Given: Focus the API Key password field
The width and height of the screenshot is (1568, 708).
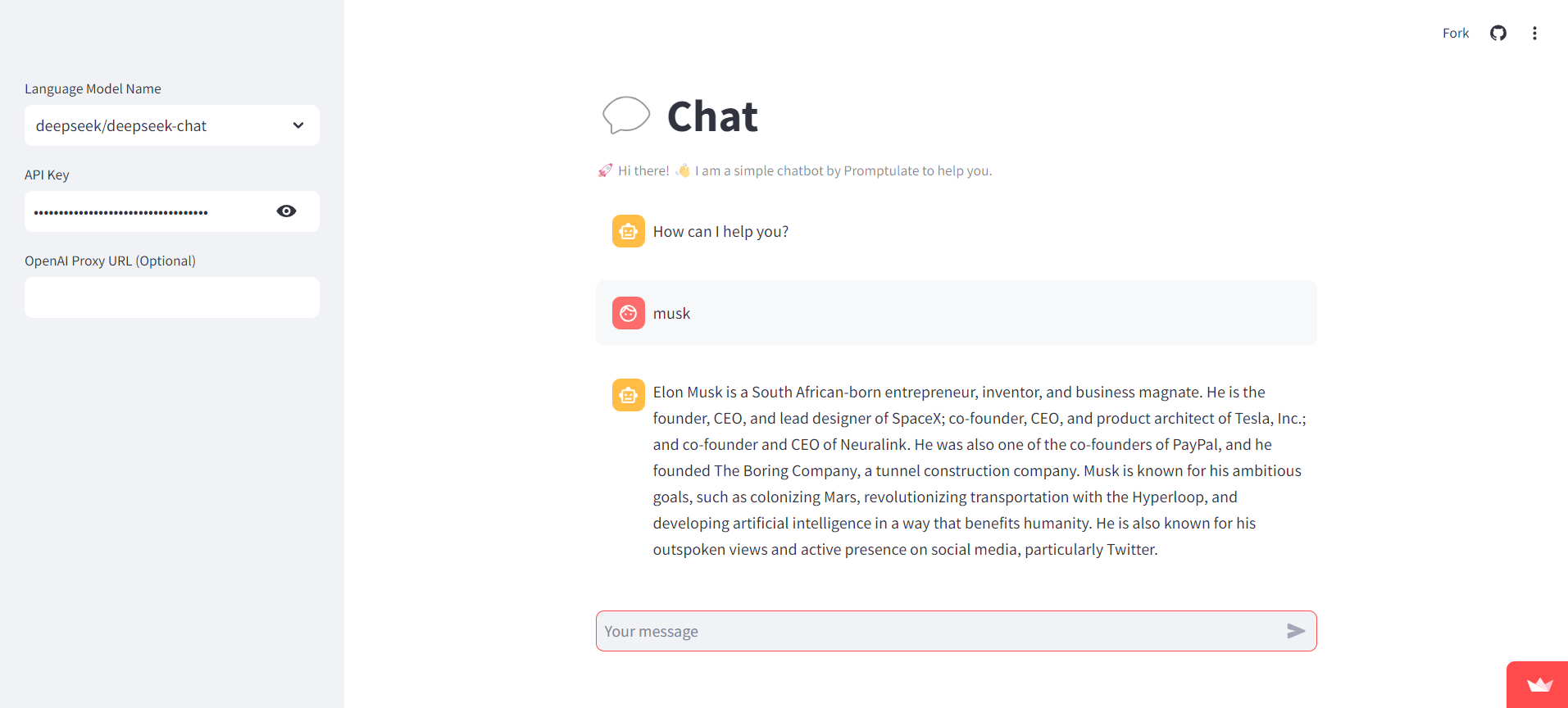Looking at the screenshot, I should click(148, 211).
